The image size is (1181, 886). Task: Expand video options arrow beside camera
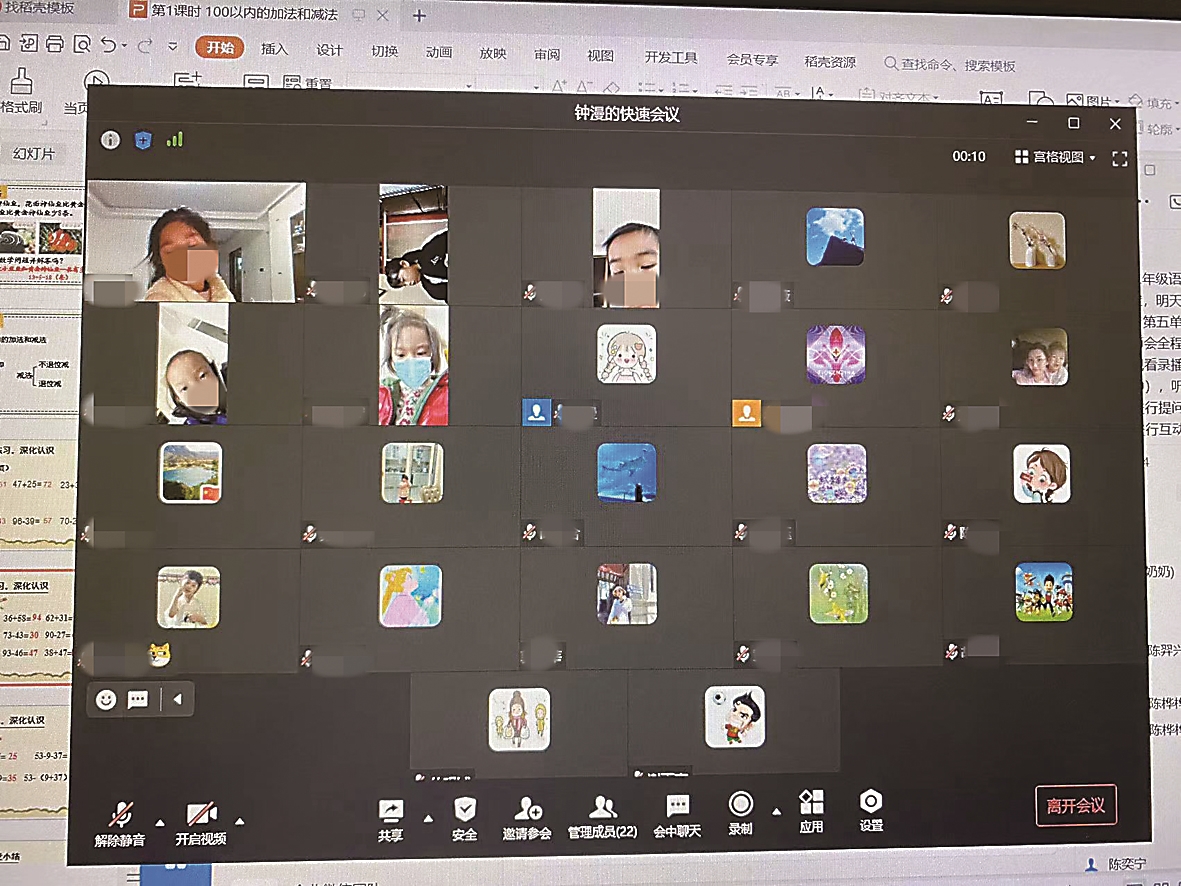pos(239,821)
